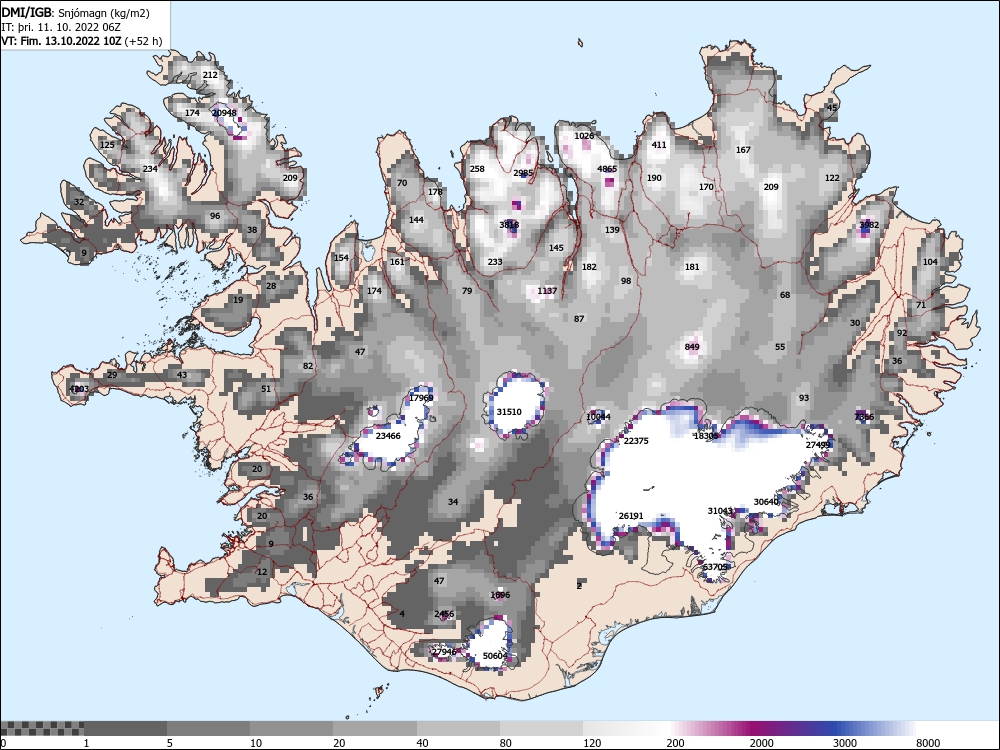Click the snow value '43' on Snæfellsnes peninsula
This screenshot has height=750, width=1000.
(x=182, y=375)
